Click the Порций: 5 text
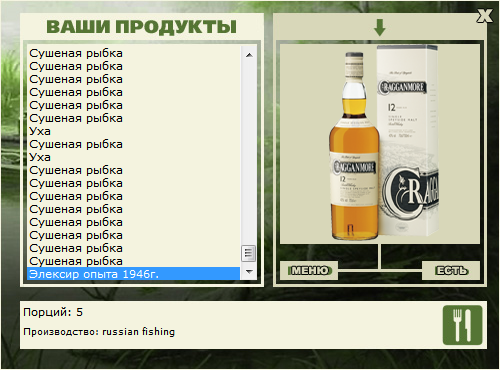 click(53, 312)
